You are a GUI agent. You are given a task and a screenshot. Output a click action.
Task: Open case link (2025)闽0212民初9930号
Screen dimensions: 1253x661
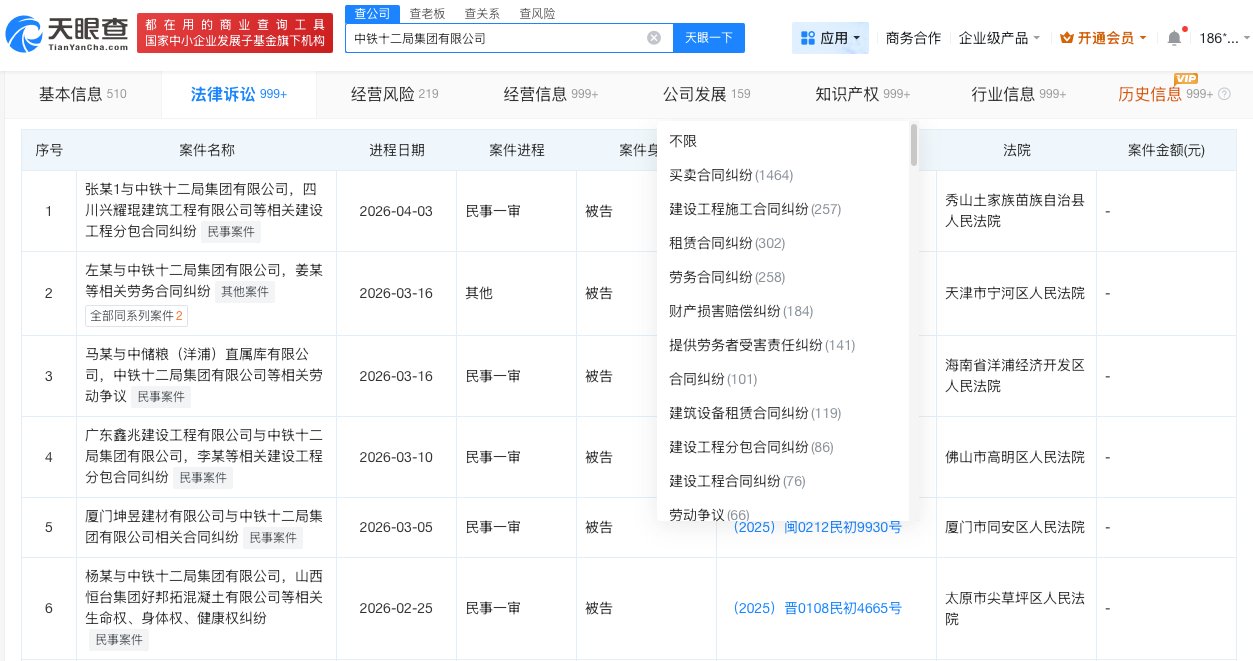[x=816, y=527]
